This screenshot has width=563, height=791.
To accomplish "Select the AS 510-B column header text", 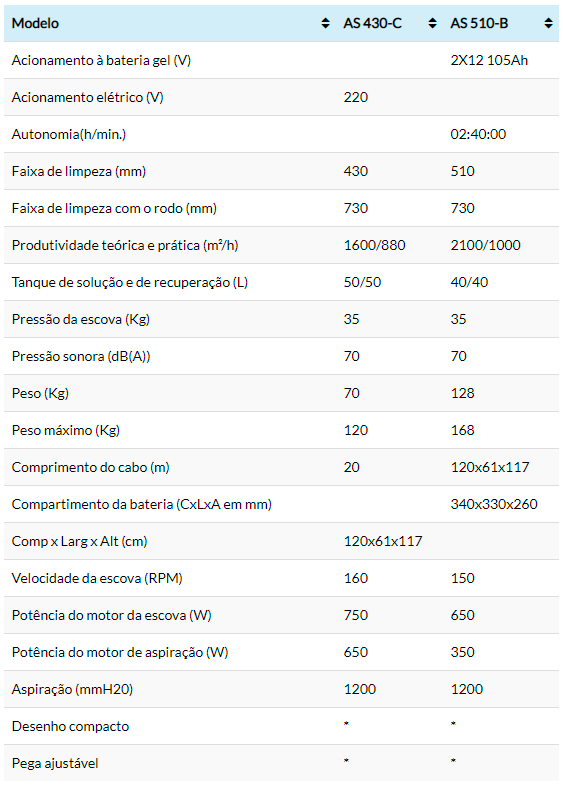I will (x=479, y=23).
